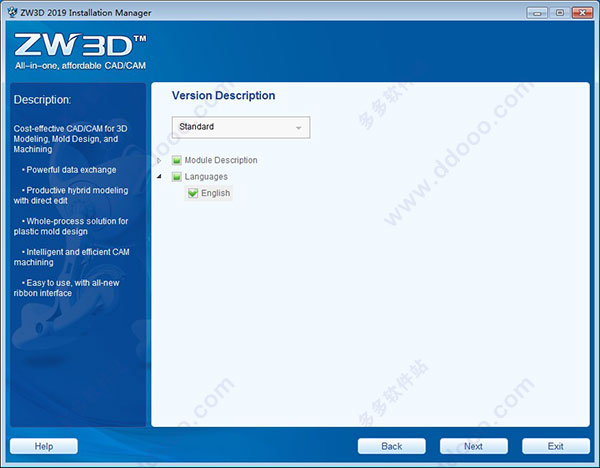600x468 pixels.
Task: Click 'Whole-process solution' bullet text
Action: 71,226
